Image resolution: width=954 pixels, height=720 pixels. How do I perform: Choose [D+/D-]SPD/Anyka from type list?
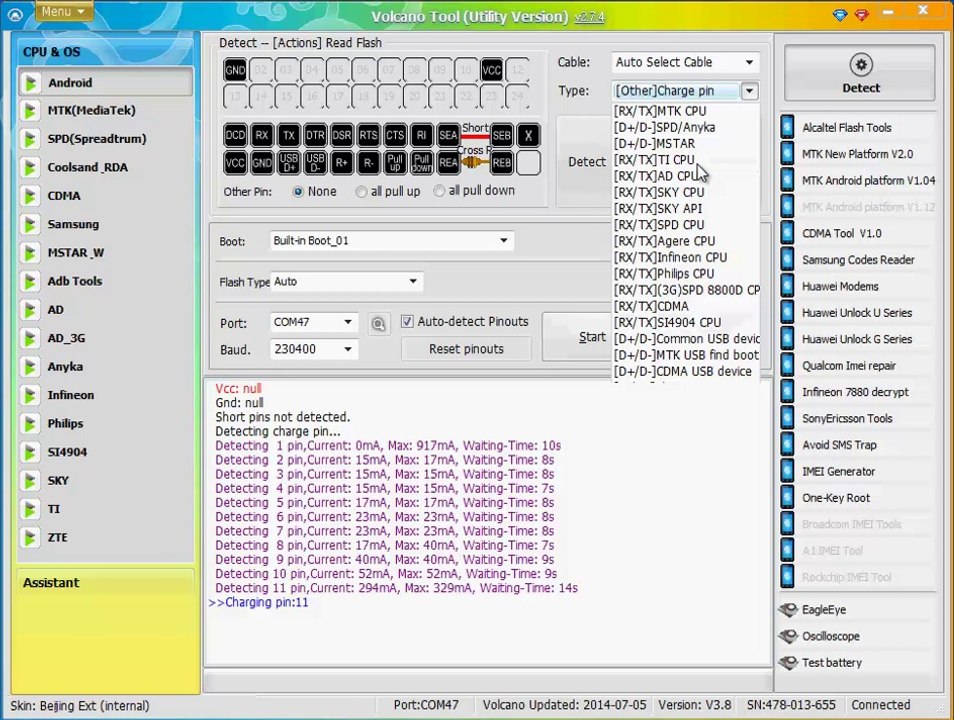pos(686,127)
